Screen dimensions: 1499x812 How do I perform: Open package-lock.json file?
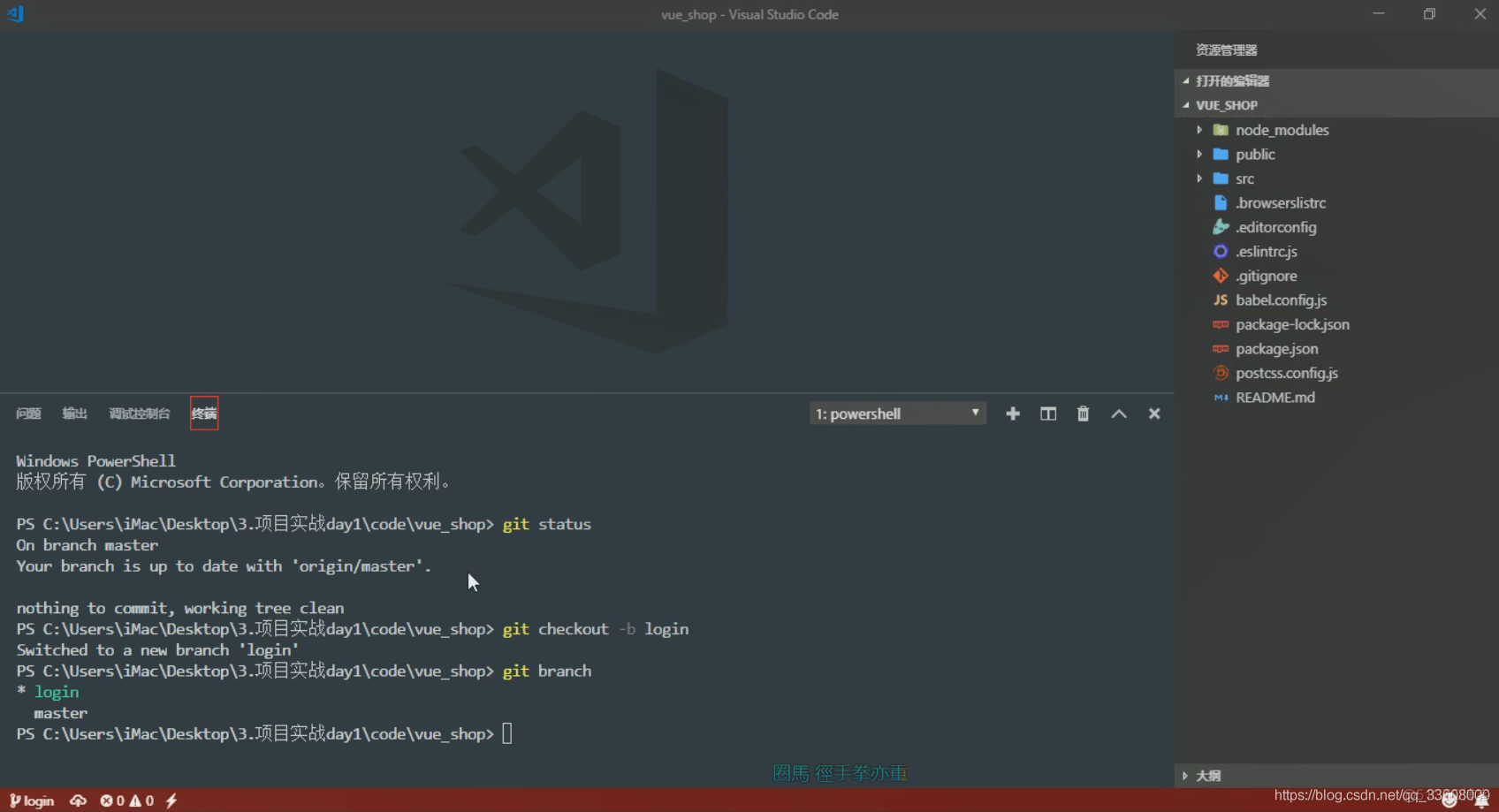(1292, 324)
